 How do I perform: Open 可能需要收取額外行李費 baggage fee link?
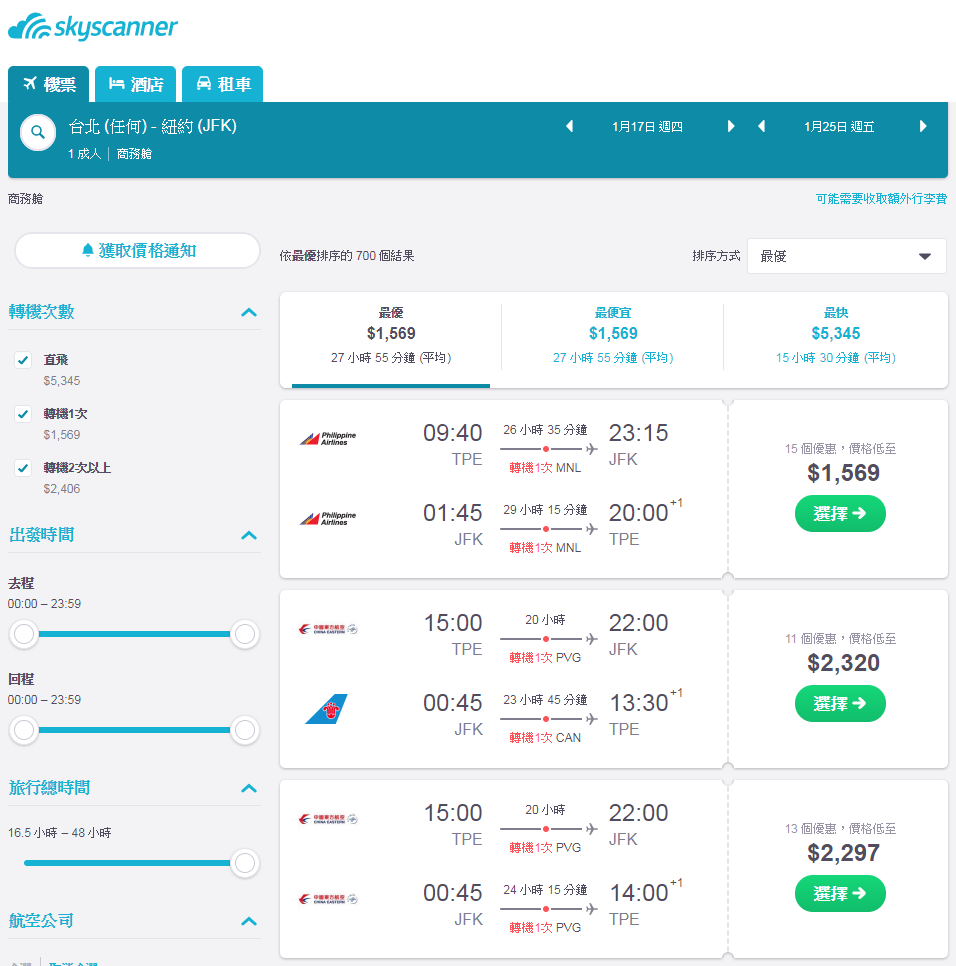(x=881, y=198)
